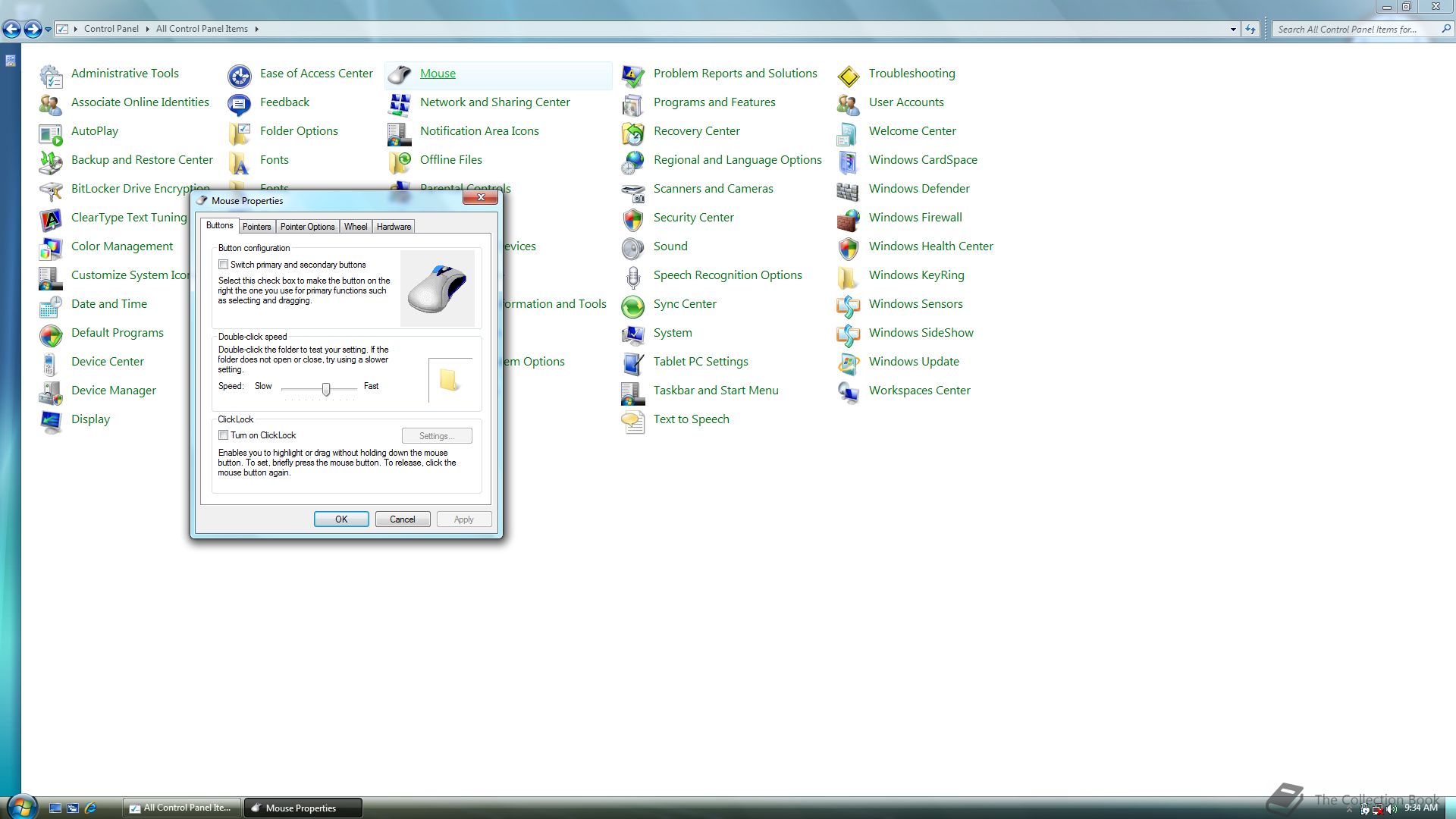Click the Start orb on taskbar

tap(21, 807)
